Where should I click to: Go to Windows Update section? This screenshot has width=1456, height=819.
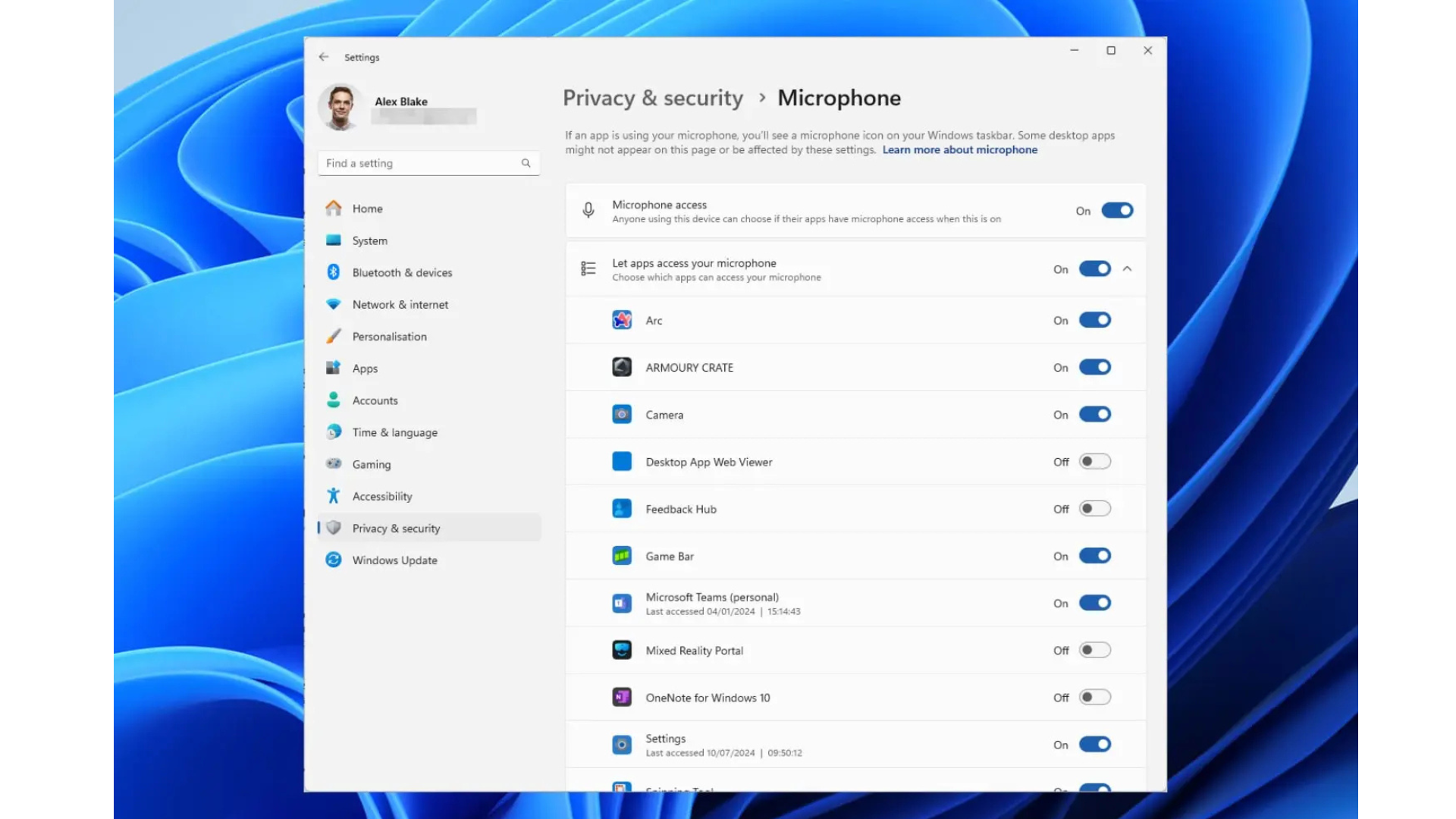point(394,560)
